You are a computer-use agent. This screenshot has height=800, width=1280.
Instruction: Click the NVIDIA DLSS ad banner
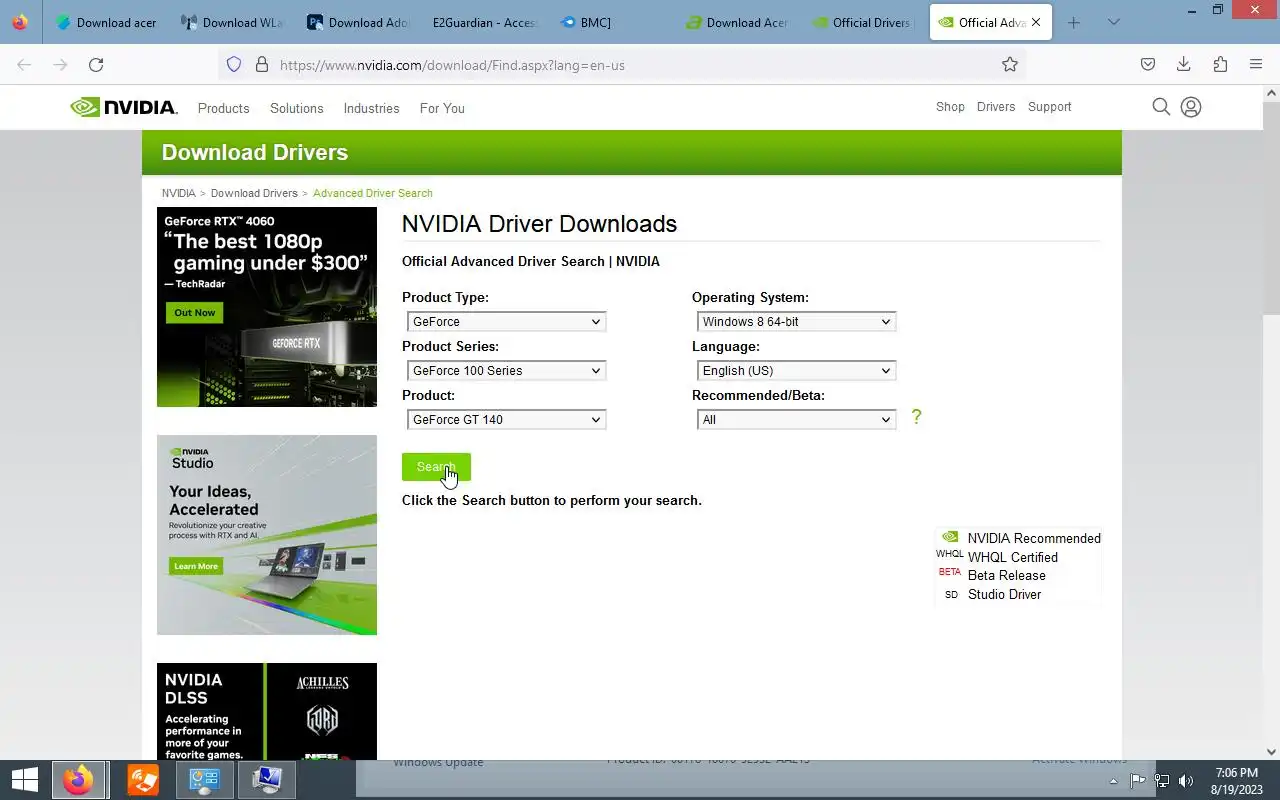pos(267,711)
